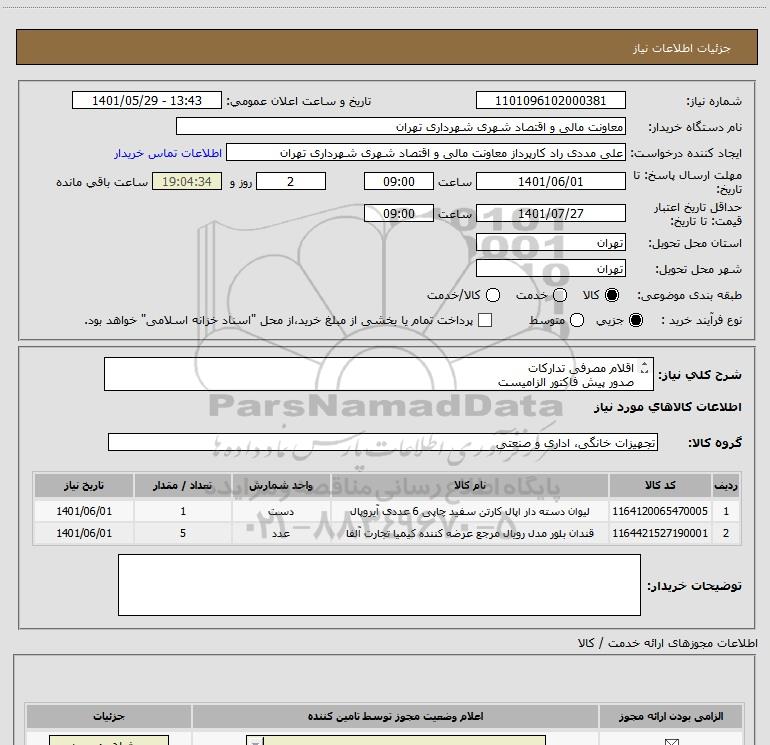Select the کالا radio button
Viewport: 770px width, 745px height.
(612, 295)
